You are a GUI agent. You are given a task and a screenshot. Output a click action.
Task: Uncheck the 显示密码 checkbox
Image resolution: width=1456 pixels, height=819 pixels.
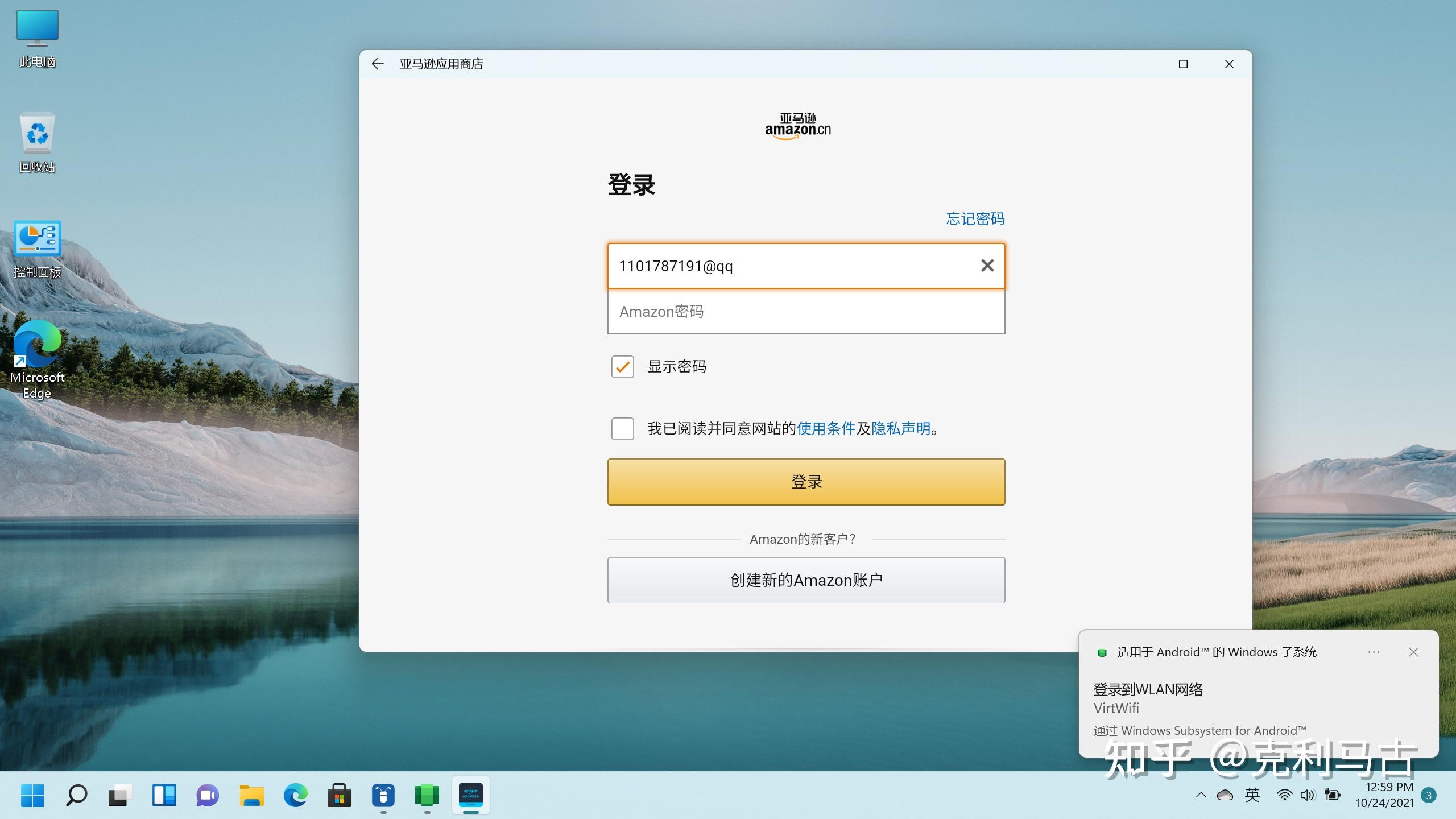pos(622,367)
